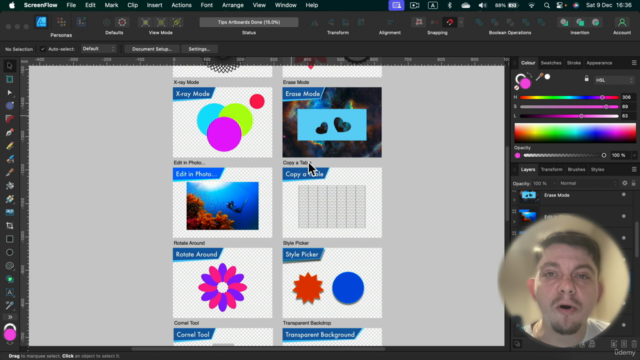Toggle the Snapping magnet button
The image size is (640, 360).
450,22
